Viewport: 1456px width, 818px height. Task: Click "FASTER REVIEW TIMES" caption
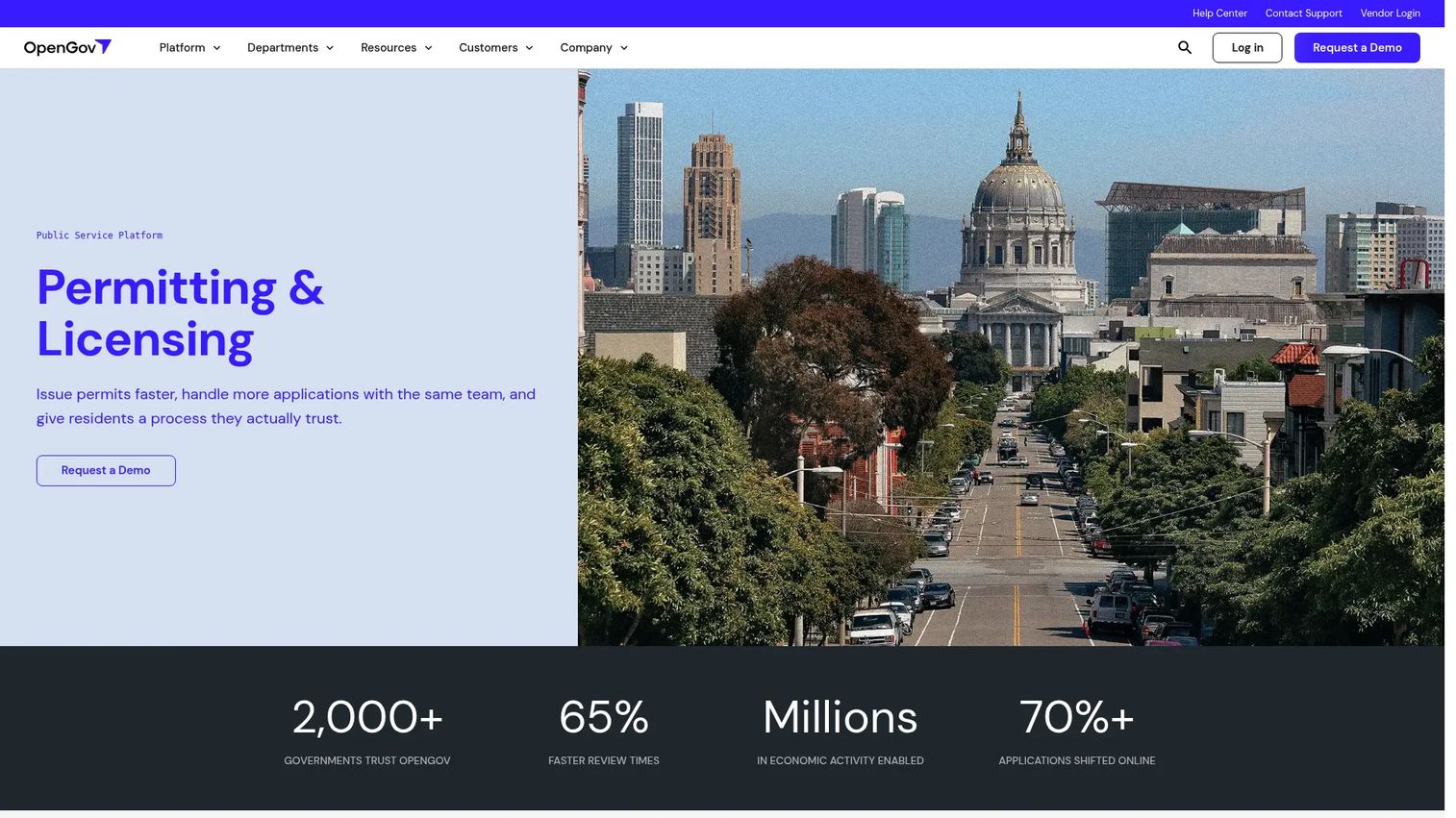[604, 760]
